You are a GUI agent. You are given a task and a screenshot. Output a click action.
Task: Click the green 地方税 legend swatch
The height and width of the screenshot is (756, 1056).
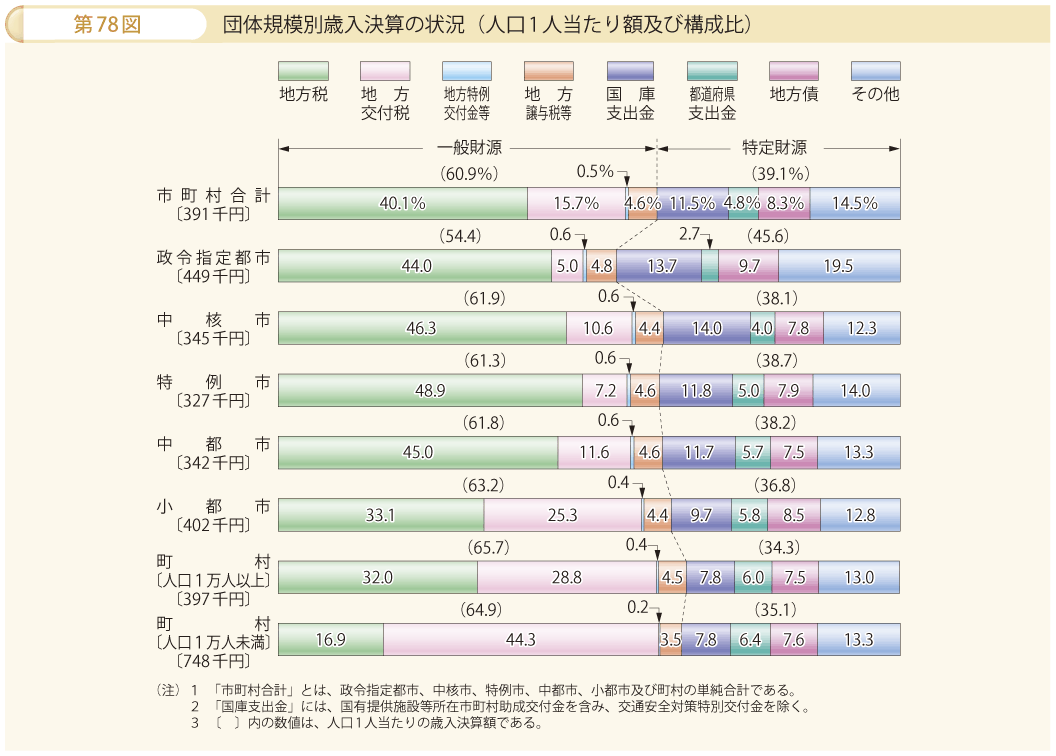(x=303, y=71)
